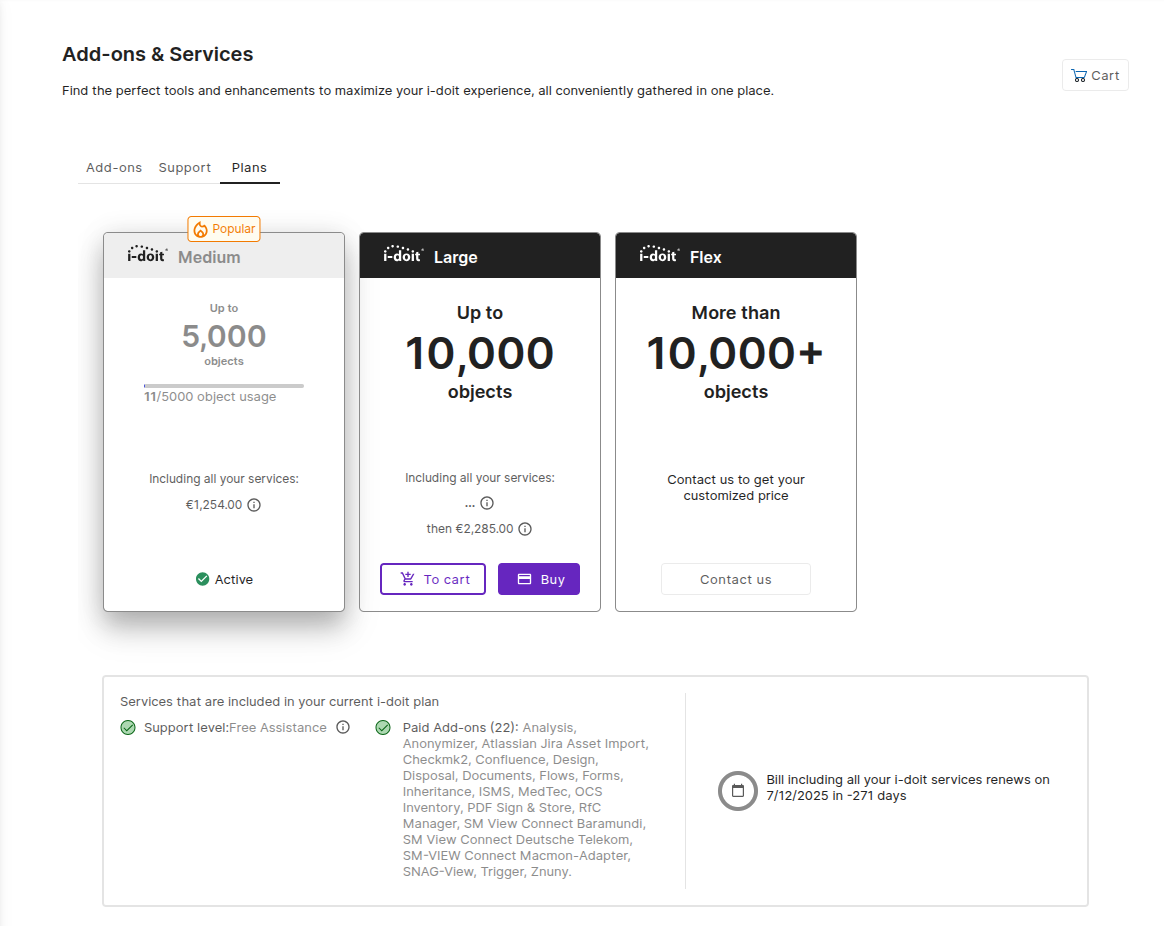Click the i-doit logo on Large card
Screen dimensions: 1164x926
[x=403, y=255]
